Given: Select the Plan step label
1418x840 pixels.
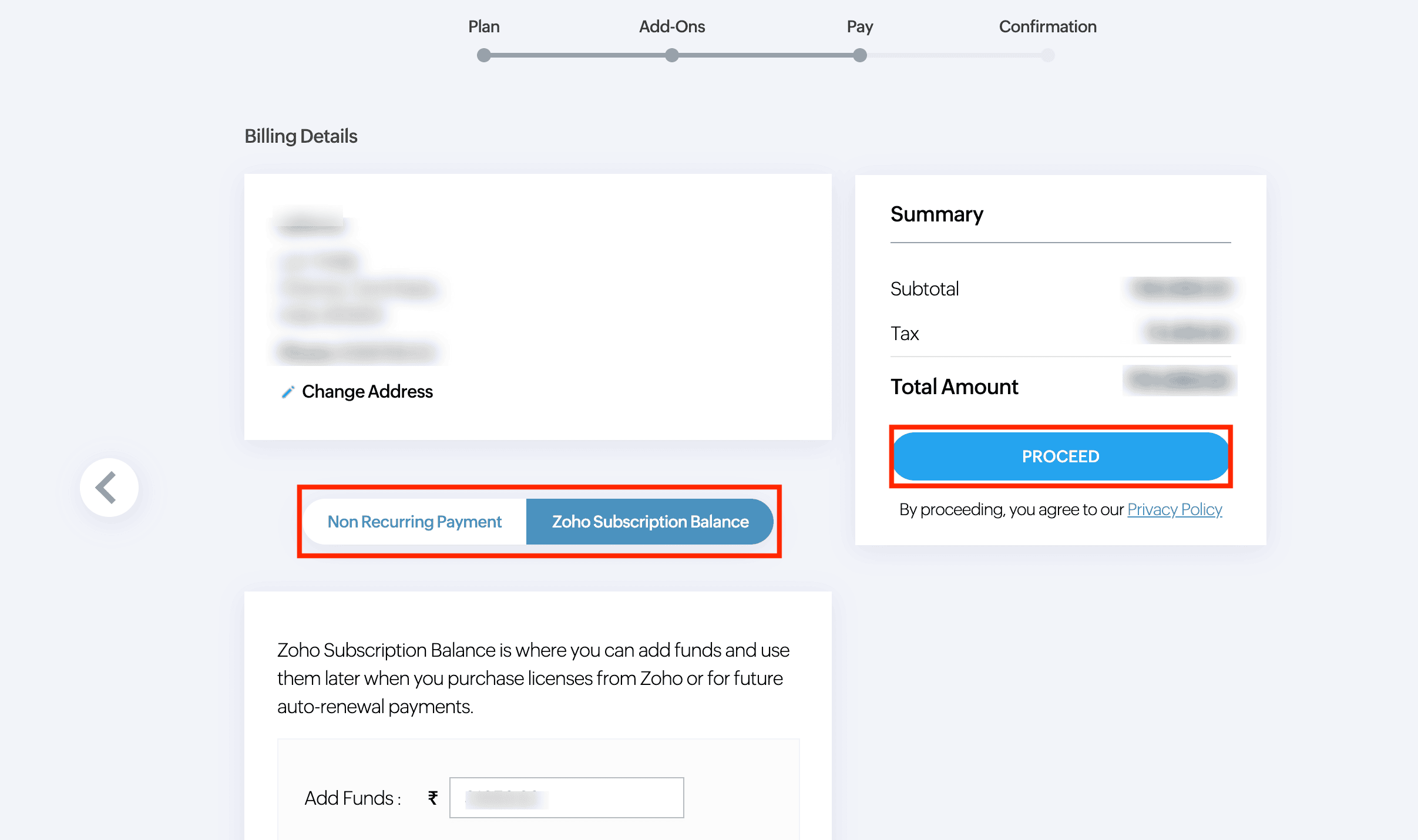Looking at the screenshot, I should point(483,26).
